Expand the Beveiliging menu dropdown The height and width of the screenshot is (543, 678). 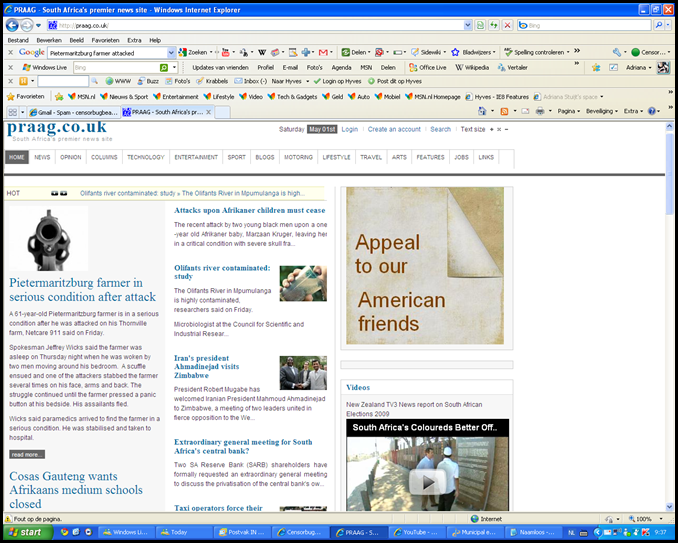601,112
